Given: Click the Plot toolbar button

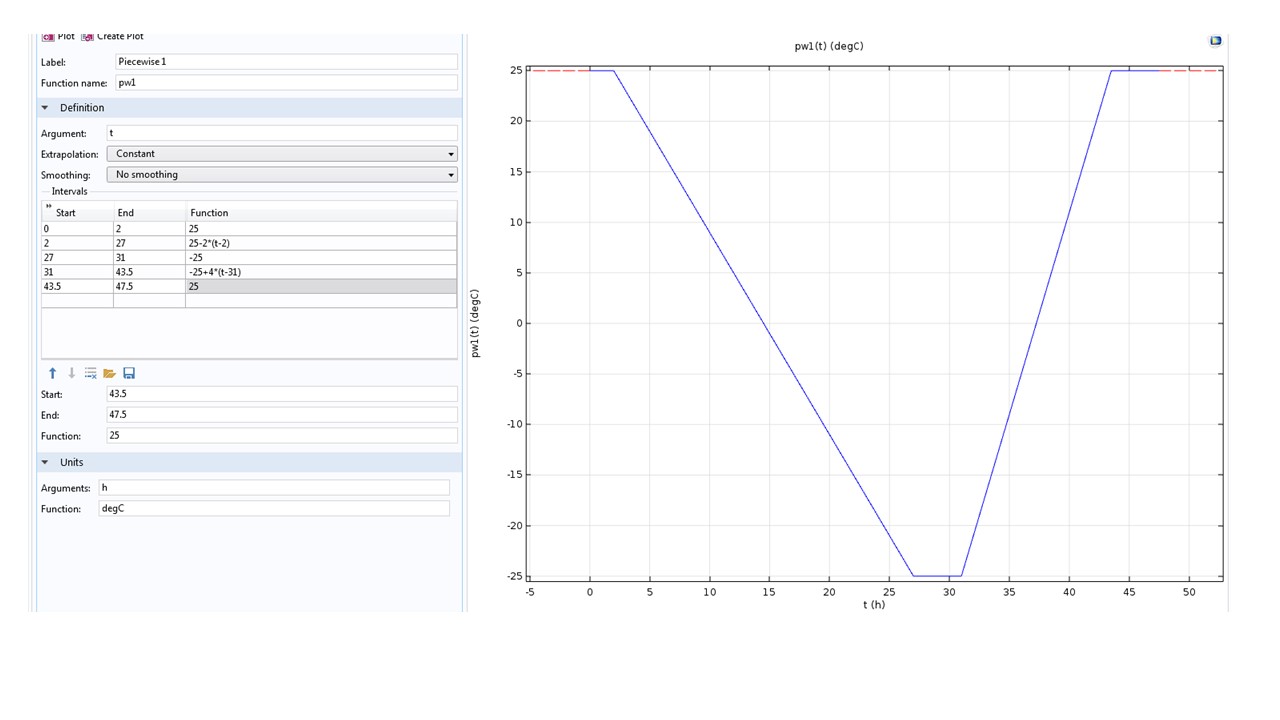Looking at the screenshot, I should click(58, 37).
